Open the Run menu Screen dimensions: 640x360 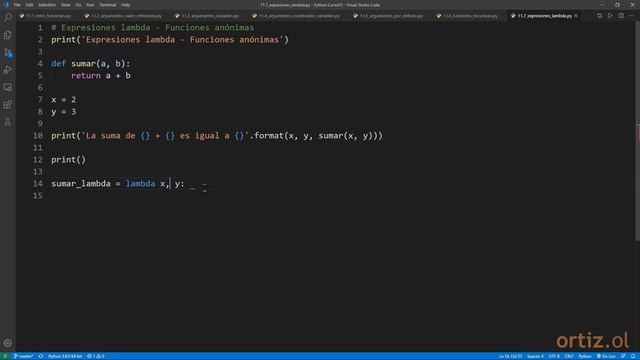pos(90,5)
